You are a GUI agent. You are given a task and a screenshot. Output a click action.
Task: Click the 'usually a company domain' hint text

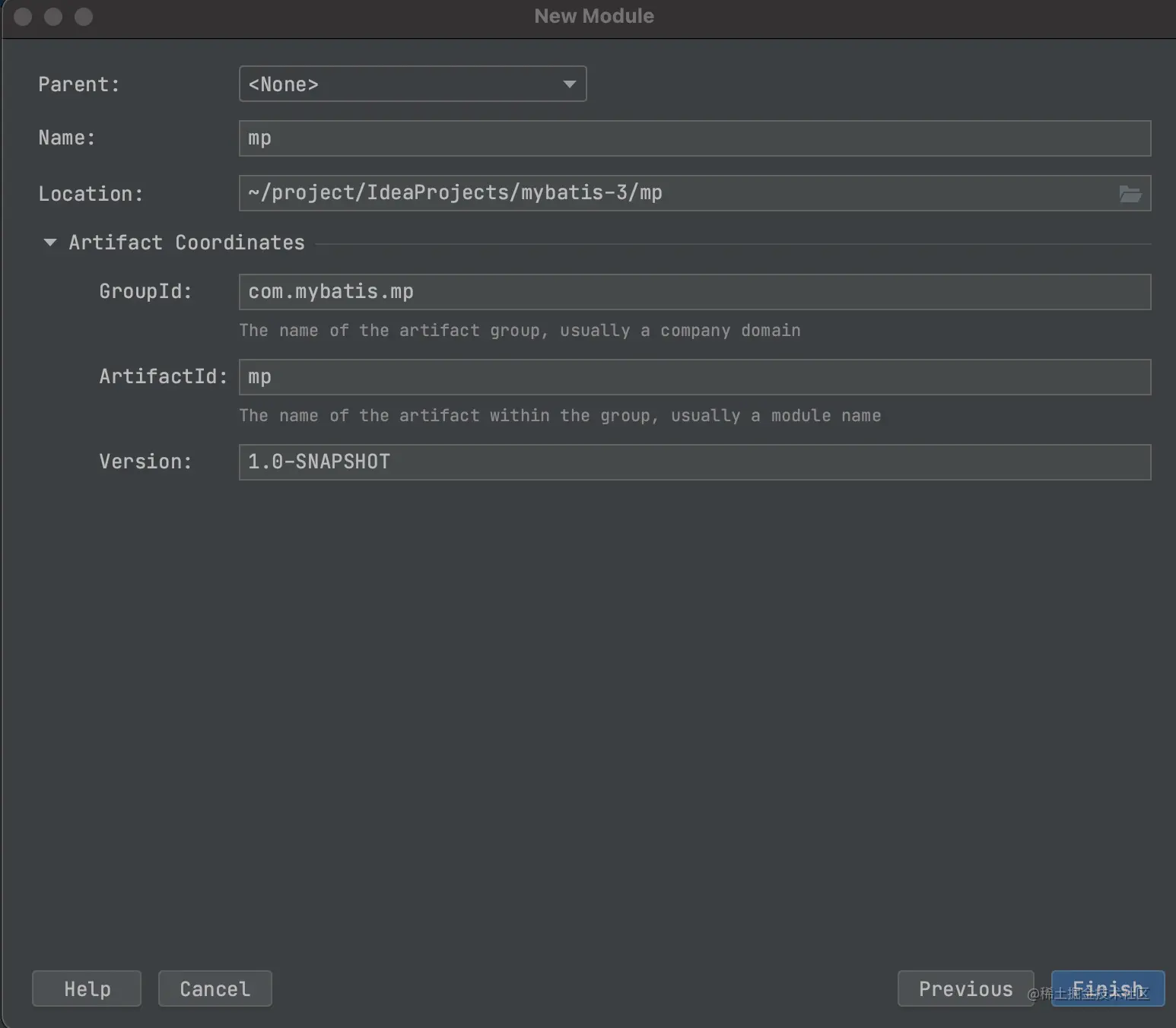[680, 331]
